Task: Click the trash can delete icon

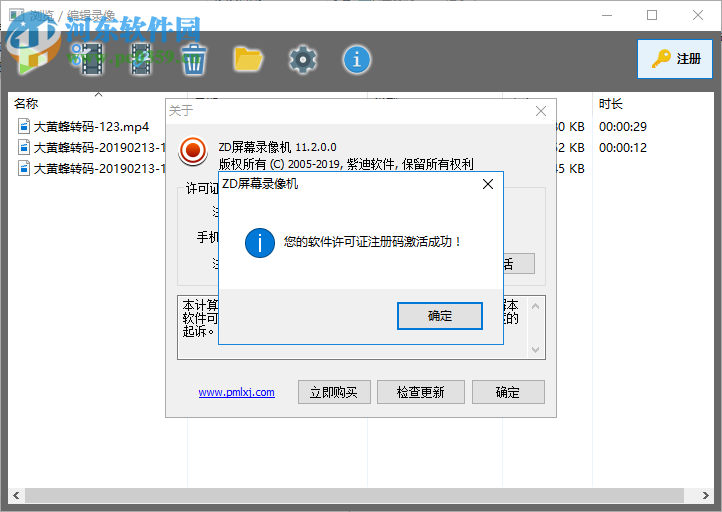Action: (193, 59)
